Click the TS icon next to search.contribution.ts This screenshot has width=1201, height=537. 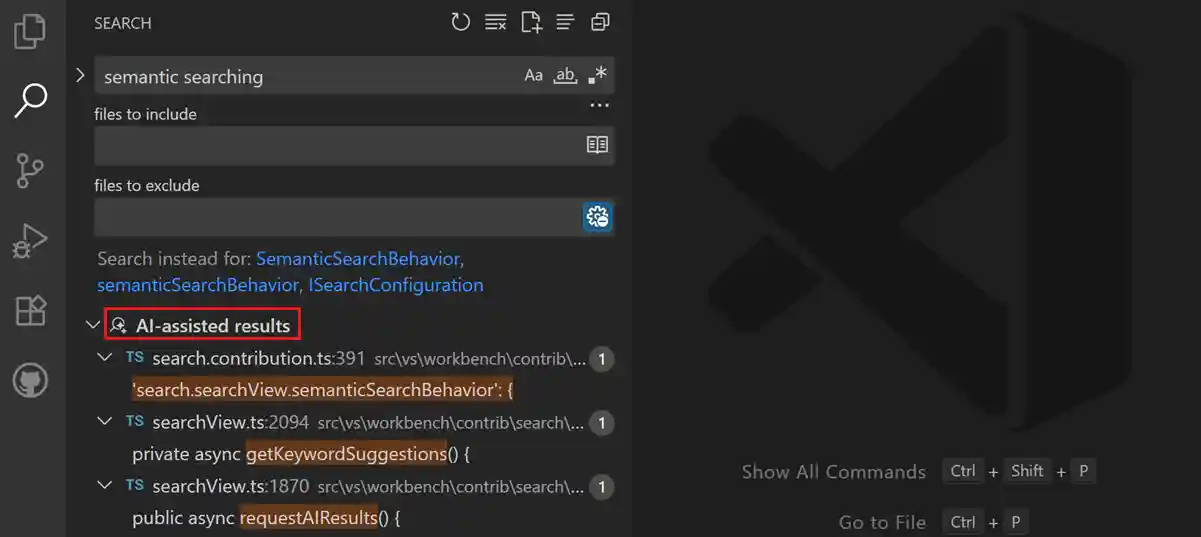coord(134,357)
